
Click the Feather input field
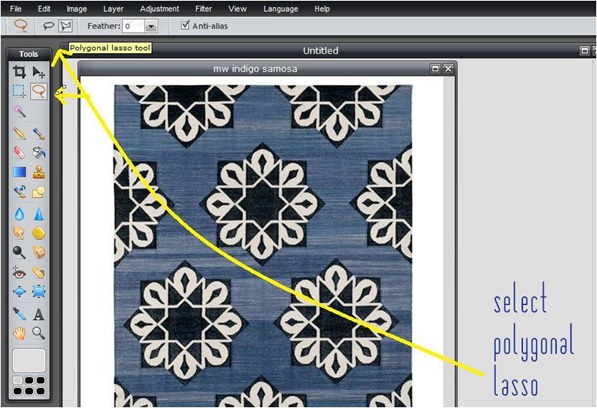pos(134,26)
